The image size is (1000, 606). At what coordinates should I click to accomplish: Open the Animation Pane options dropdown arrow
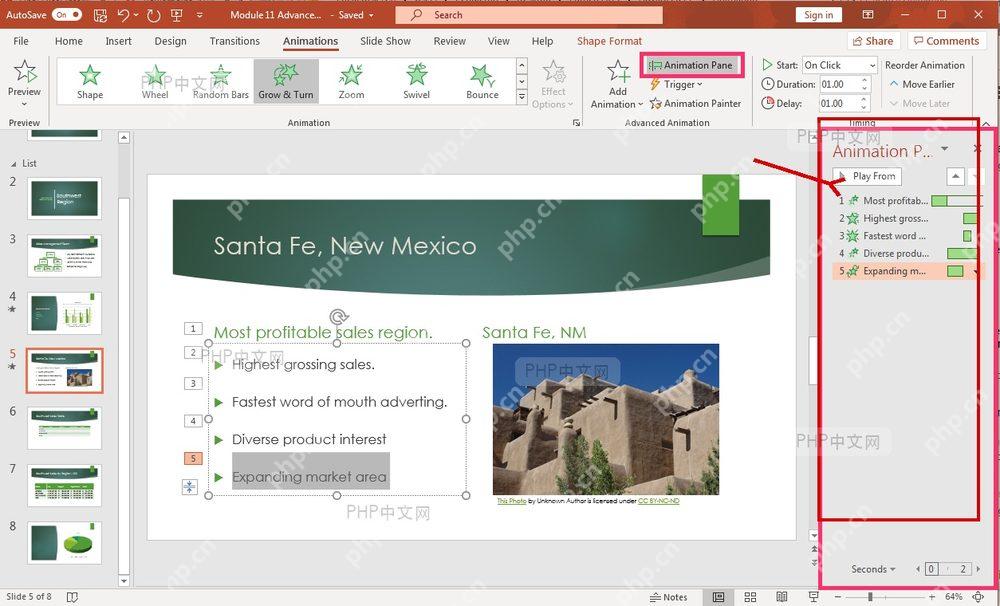[x=945, y=149]
